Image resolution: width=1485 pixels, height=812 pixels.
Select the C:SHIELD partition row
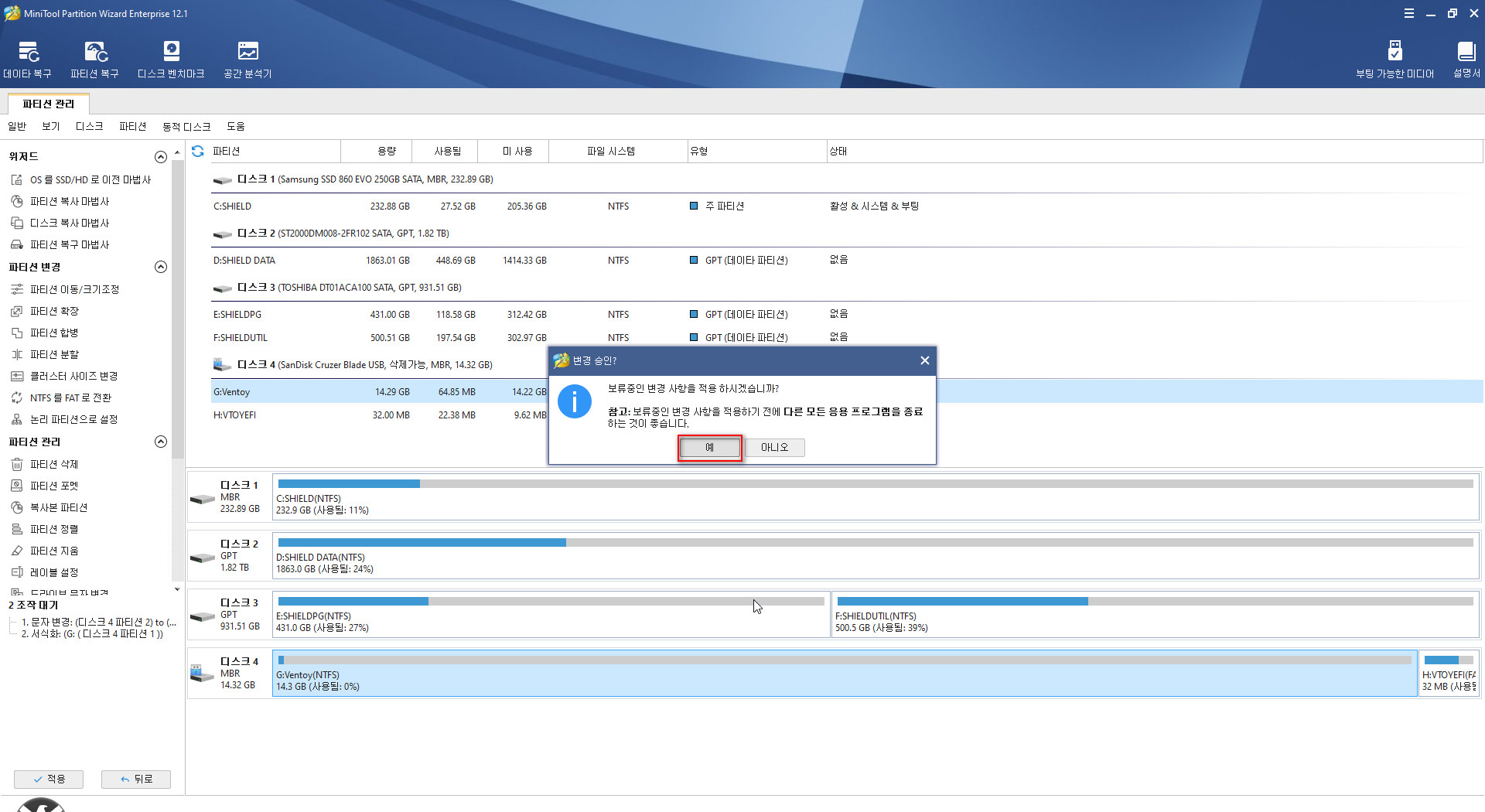pyautogui.click(x=846, y=206)
